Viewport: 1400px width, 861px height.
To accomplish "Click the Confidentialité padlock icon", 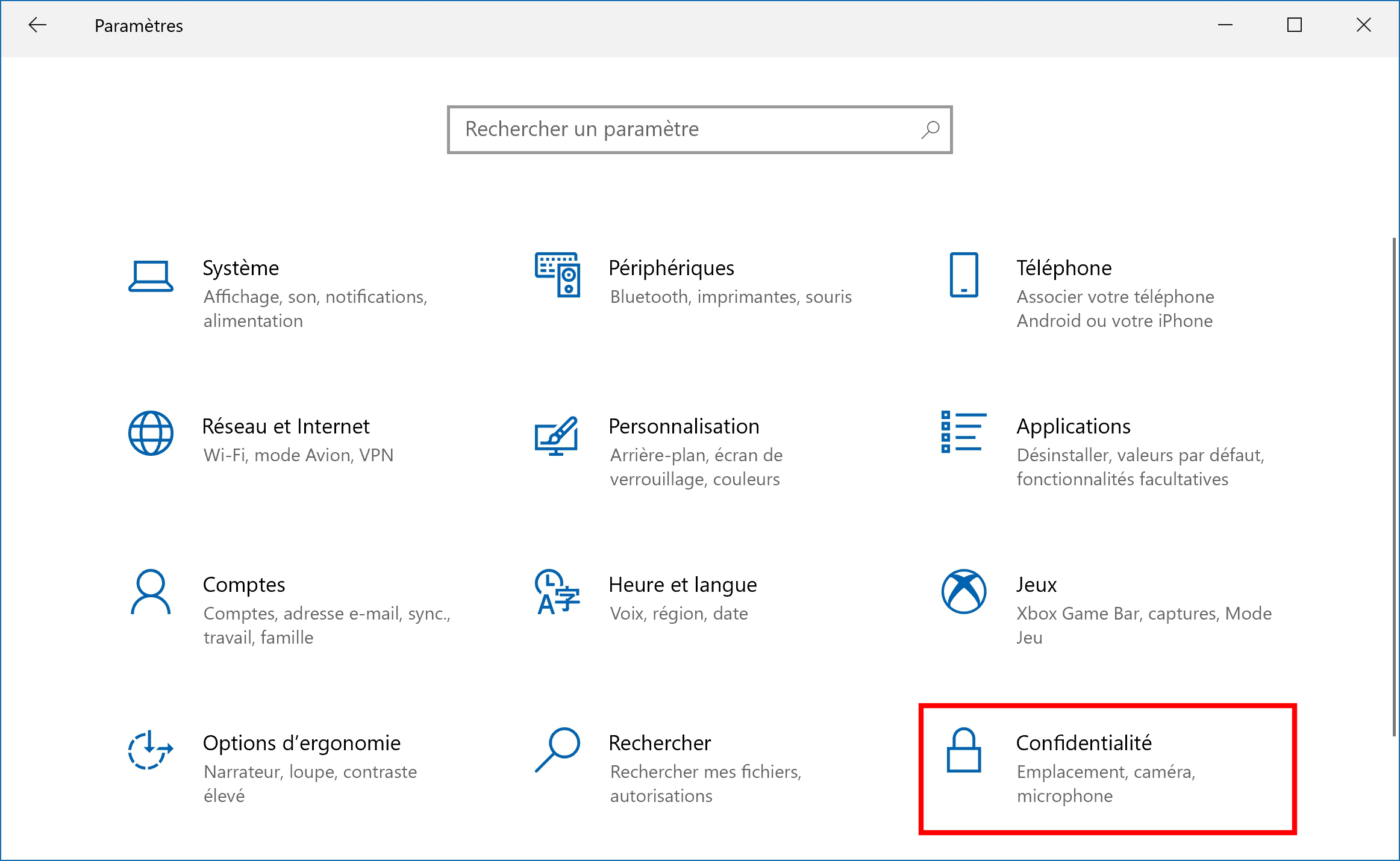I will 964,750.
